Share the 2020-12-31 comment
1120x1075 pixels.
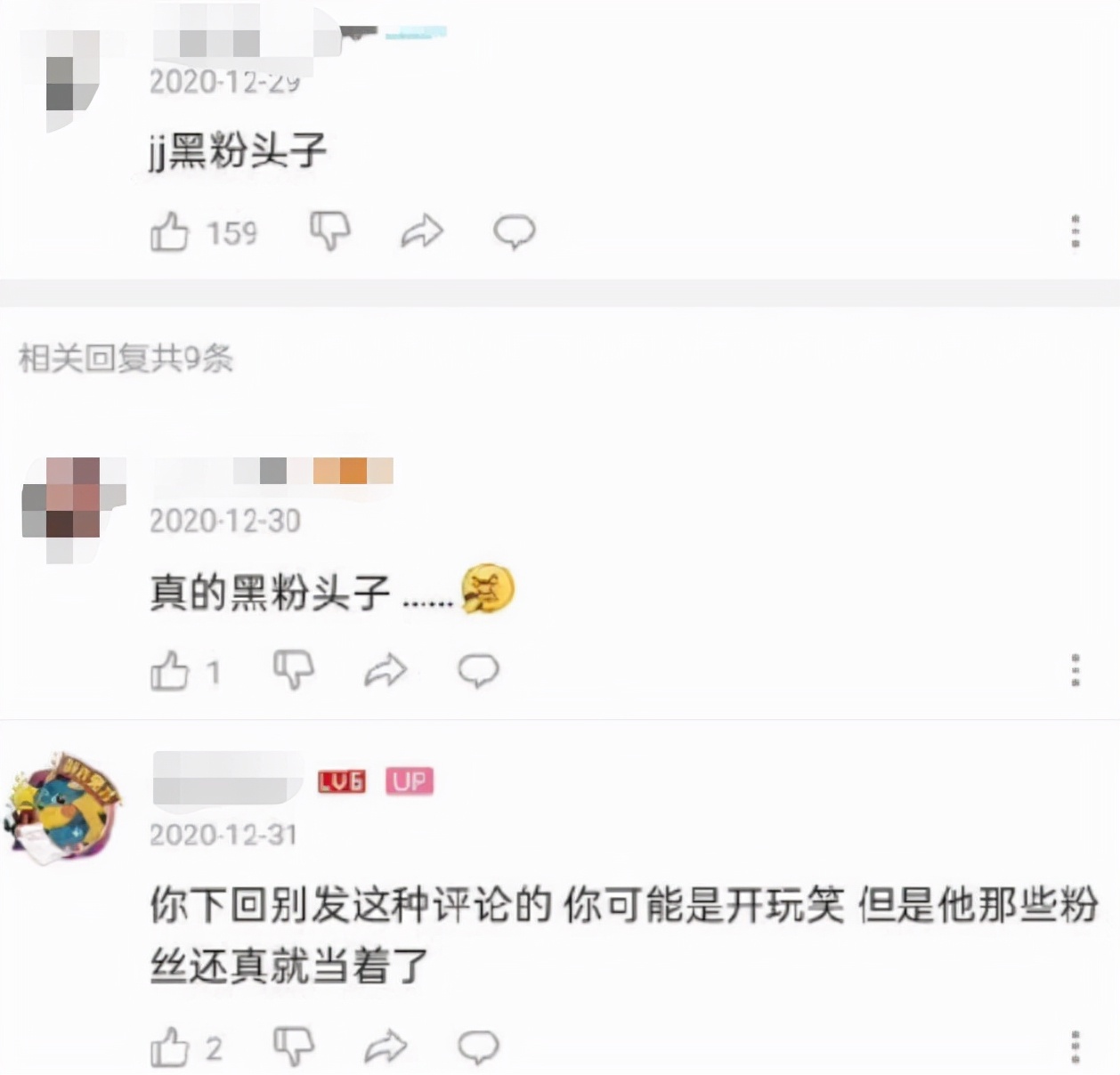pyautogui.click(x=386, y=1047)
